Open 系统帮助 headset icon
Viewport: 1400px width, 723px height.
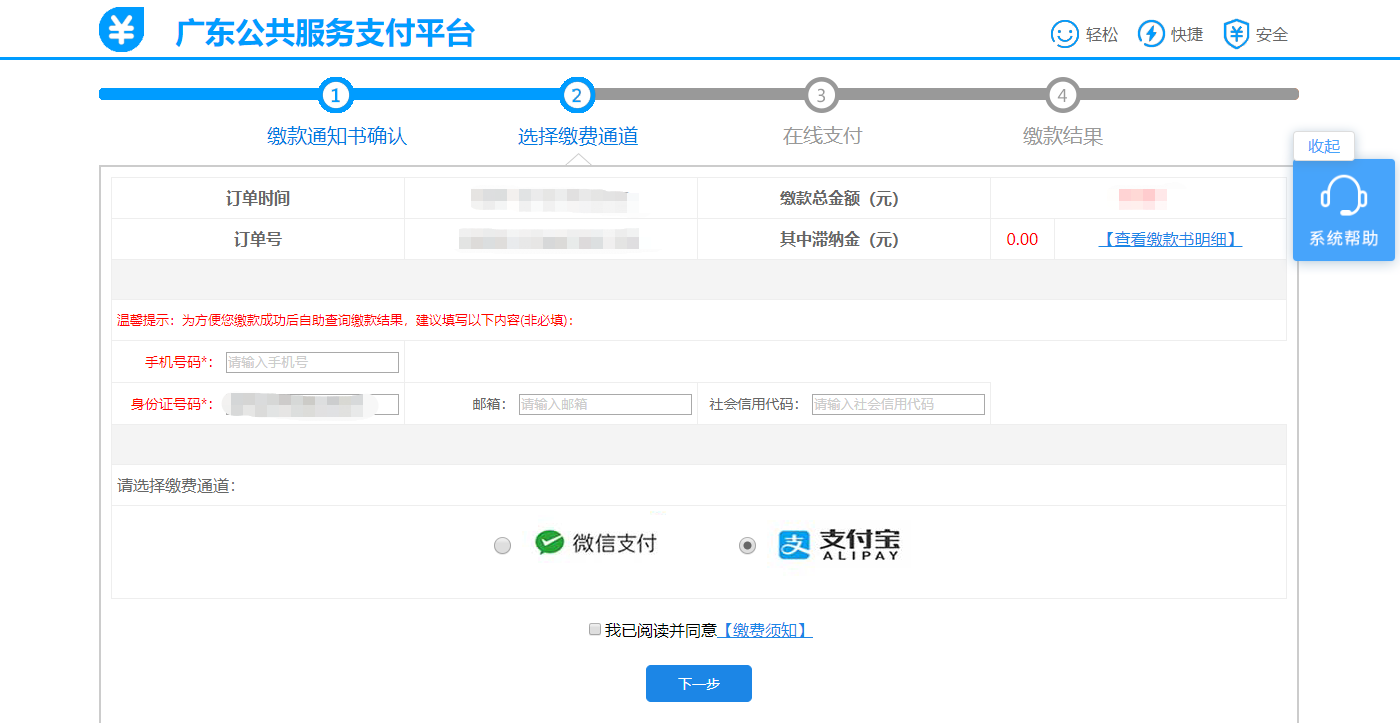1343,196
